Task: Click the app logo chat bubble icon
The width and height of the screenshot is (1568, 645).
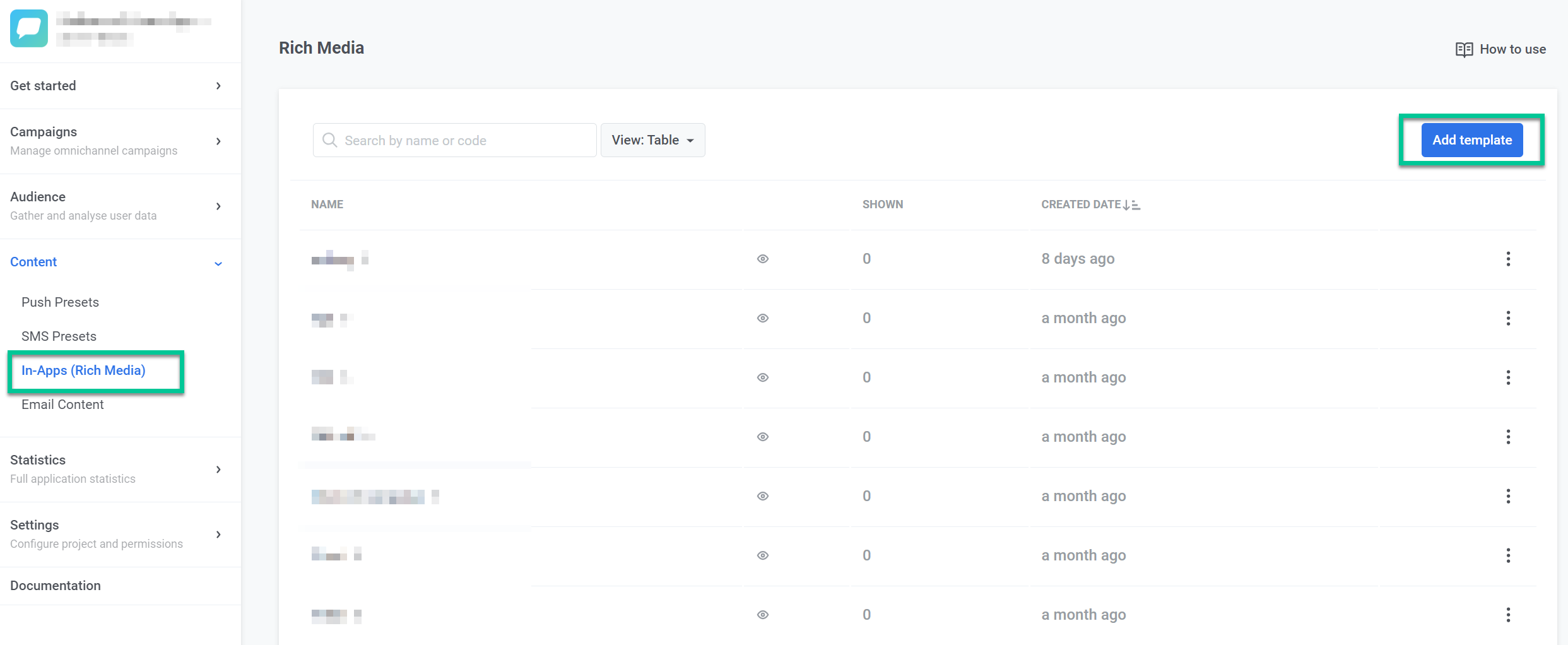Action: coord(29,28)
